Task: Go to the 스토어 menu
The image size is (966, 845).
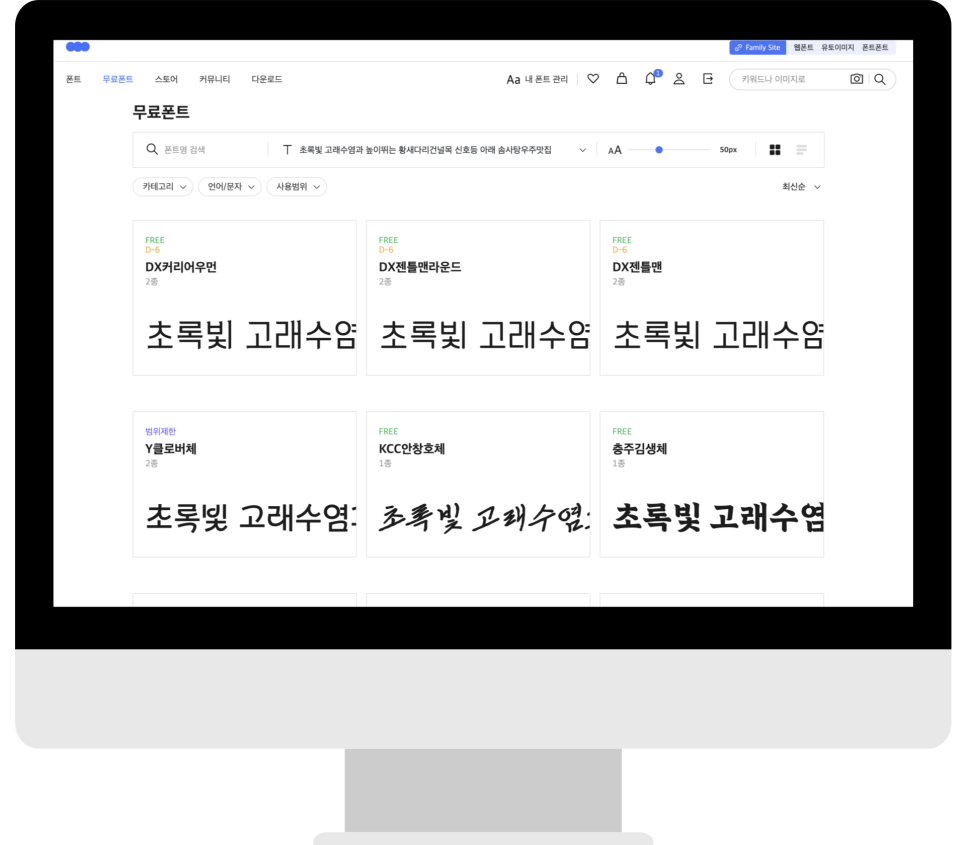Action: [166, 79]
